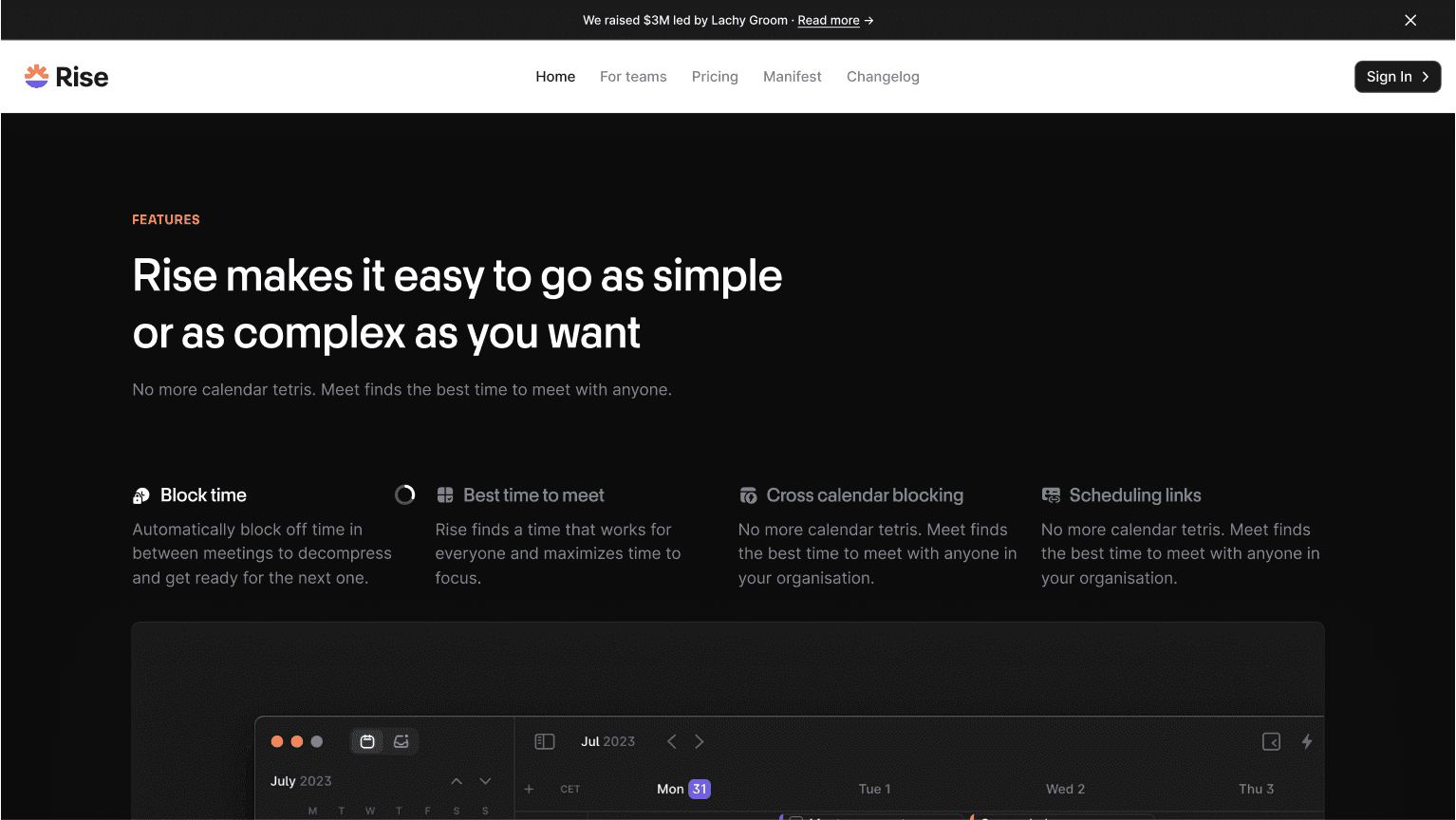Move mini calendar up with the chevron

click(457, 781)
